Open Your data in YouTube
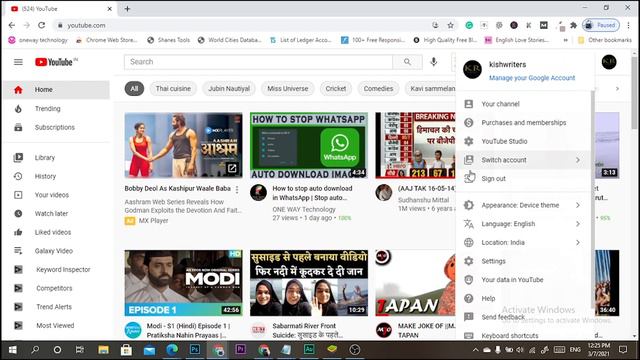 click(x=523, y=280)
